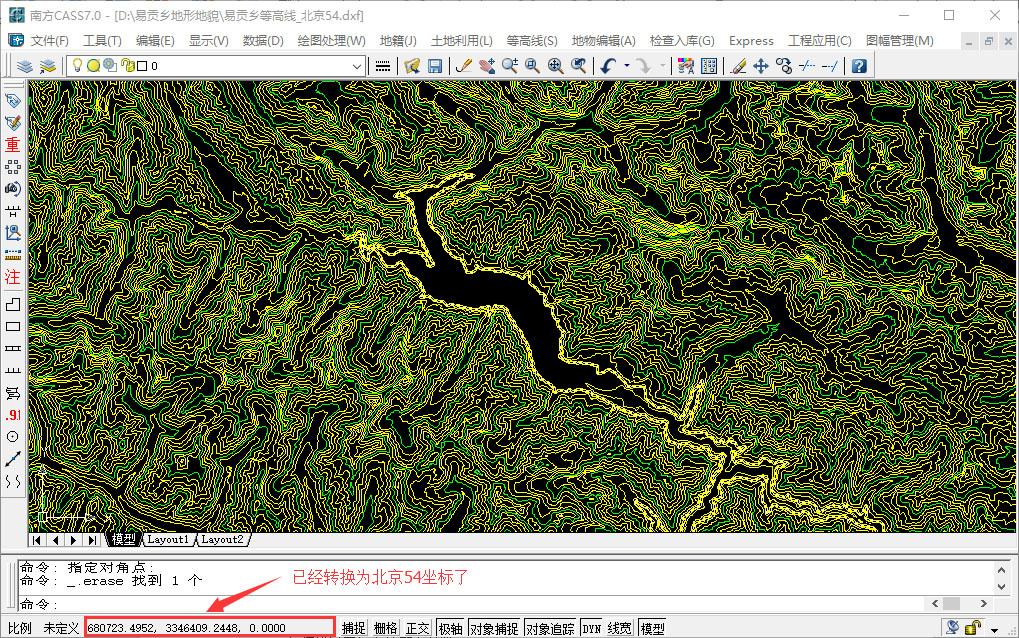Click the tag icon atop left toolbar
Viewport: 1019px width, 638px height.
point(12,101)
